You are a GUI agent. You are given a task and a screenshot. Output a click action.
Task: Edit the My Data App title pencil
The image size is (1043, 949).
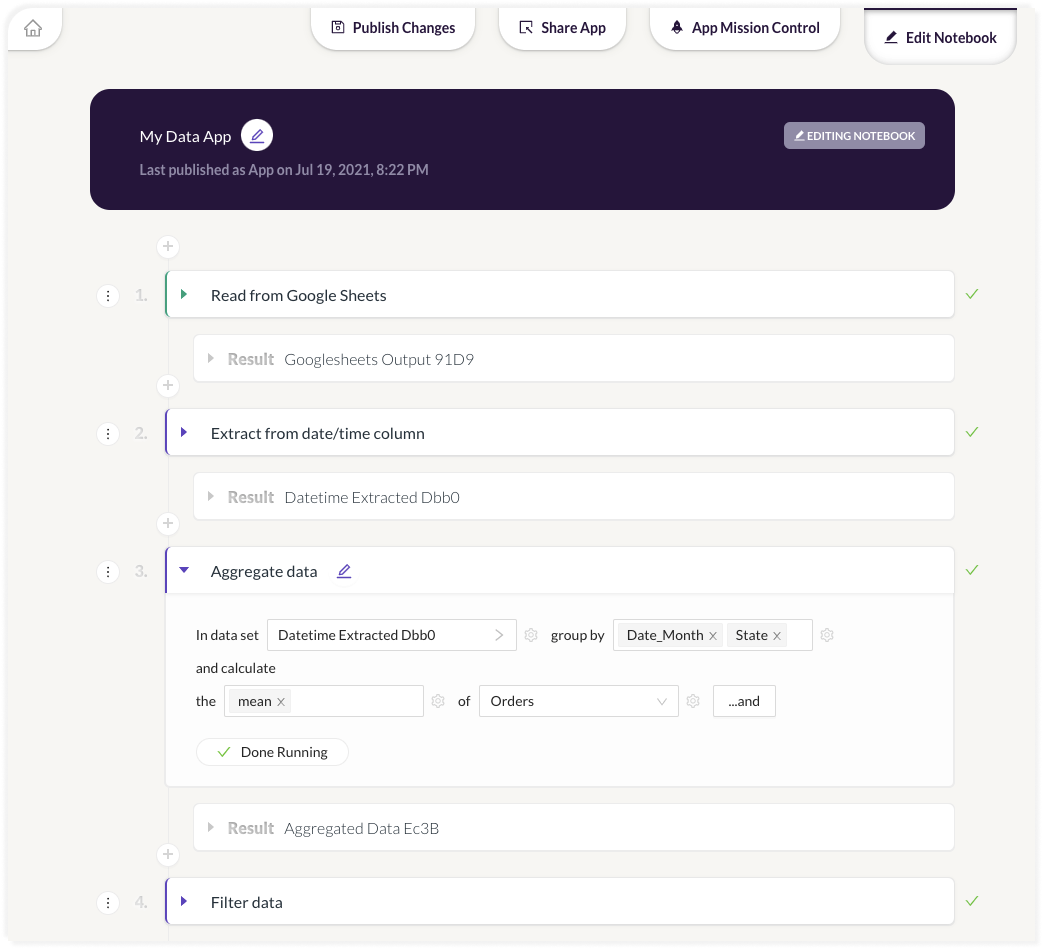tap(257, 136)
